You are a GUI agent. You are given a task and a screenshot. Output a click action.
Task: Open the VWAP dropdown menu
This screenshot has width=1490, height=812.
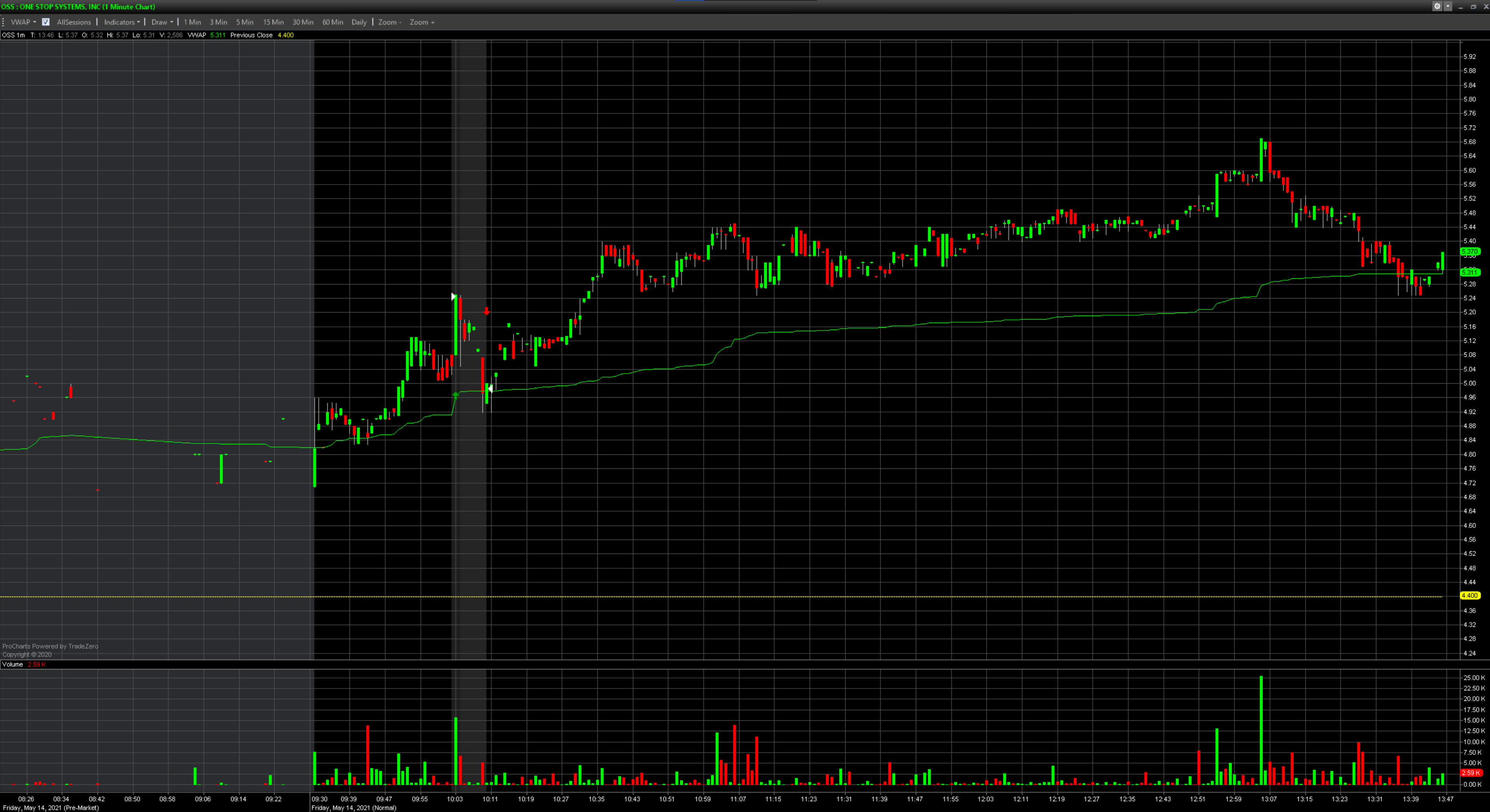pyautogui.click(x=23, y=22)
